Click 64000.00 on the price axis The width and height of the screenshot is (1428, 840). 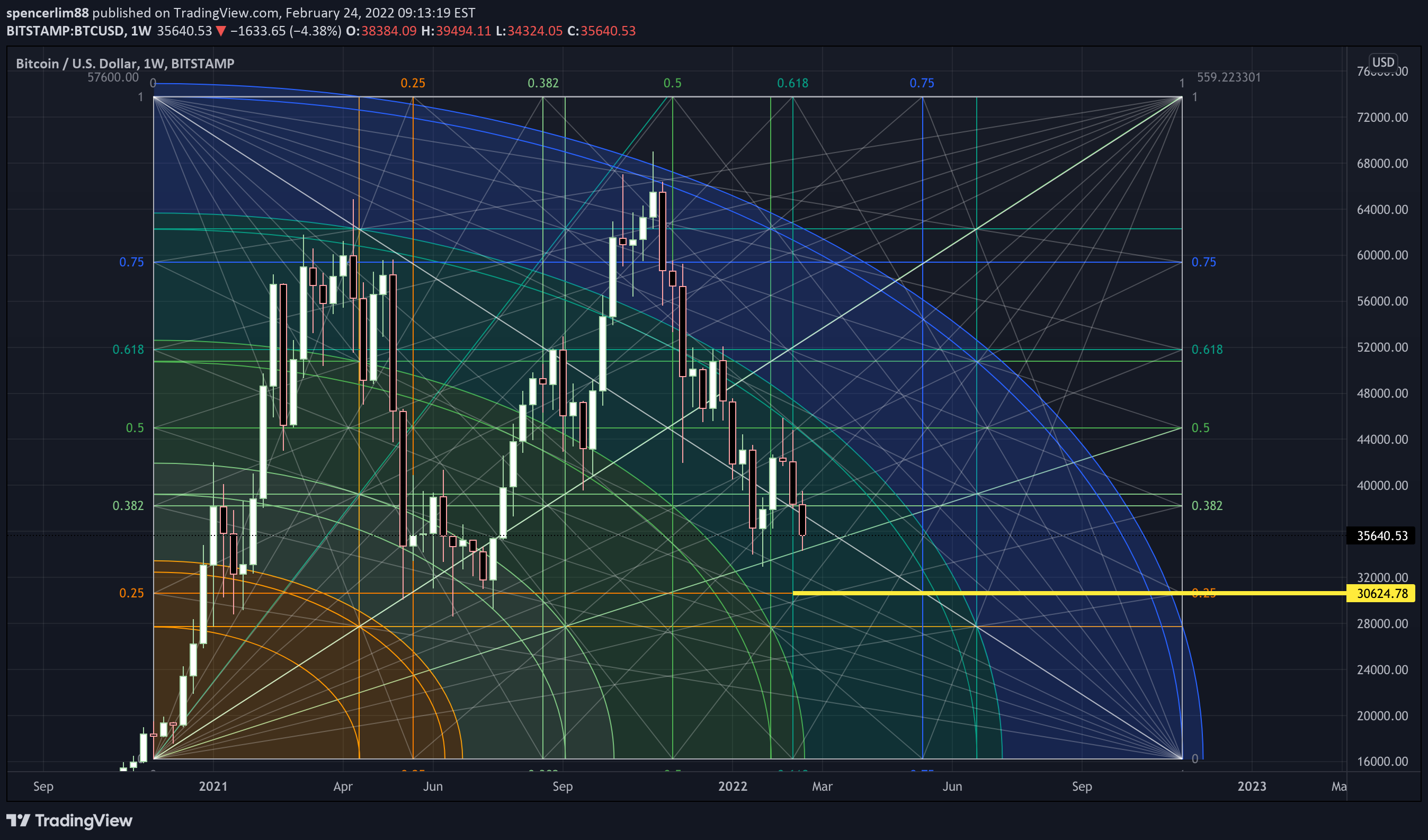coord(1382,209)
